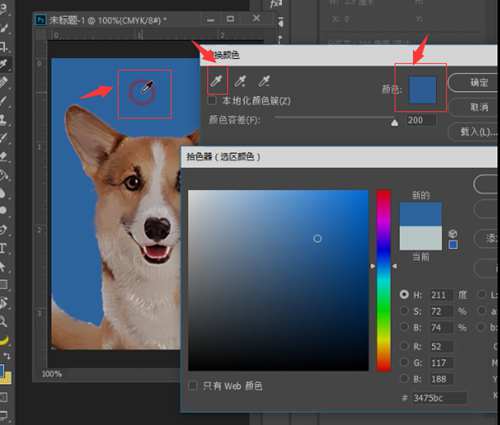Select the Eraser tool
This screenshot has height=425, width=500.
tap(3, 156)
